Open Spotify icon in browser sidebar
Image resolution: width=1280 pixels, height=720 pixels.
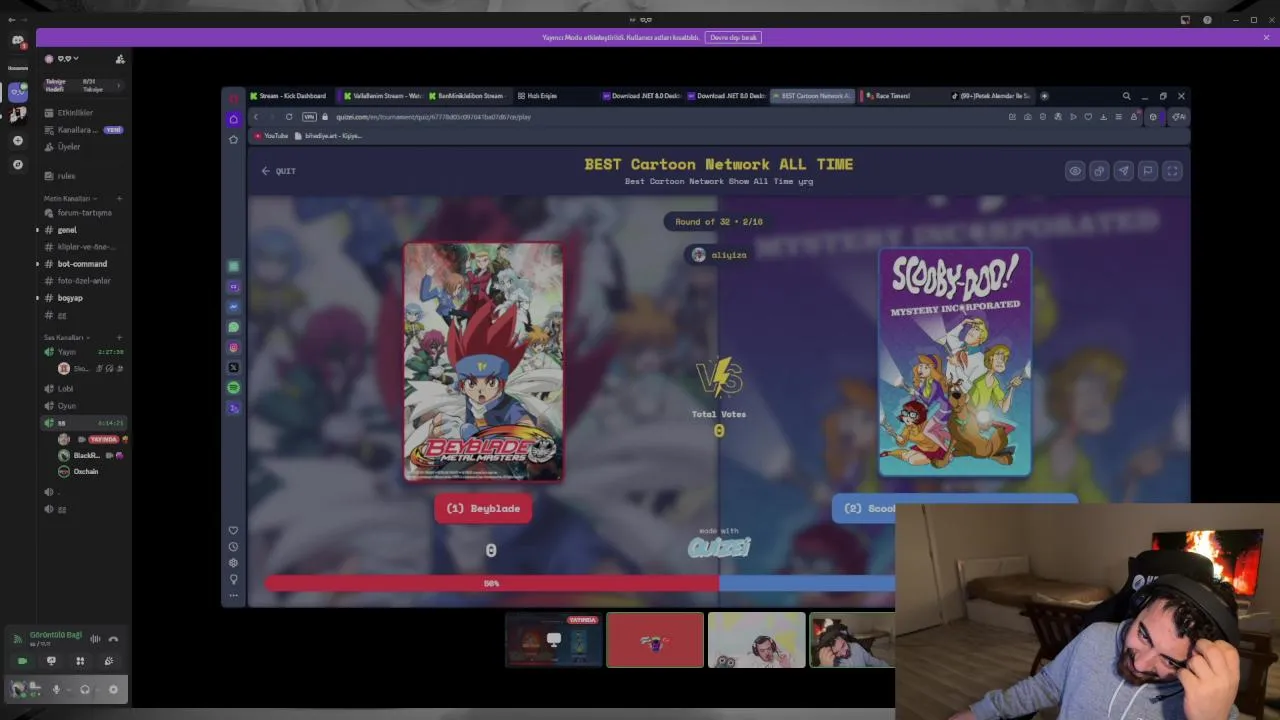(x=234, y=387)
